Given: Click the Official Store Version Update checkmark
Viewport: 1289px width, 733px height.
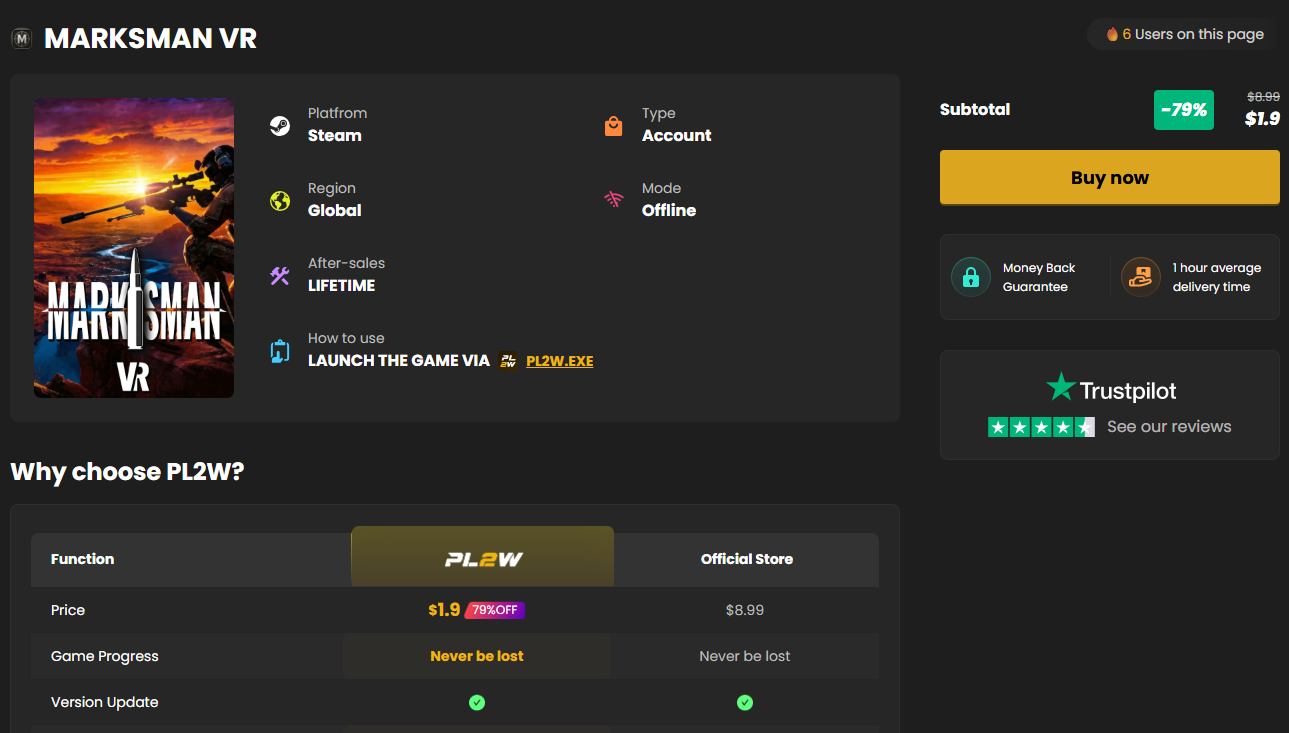Looking at the screenshot, I should (x=745, y=703).
